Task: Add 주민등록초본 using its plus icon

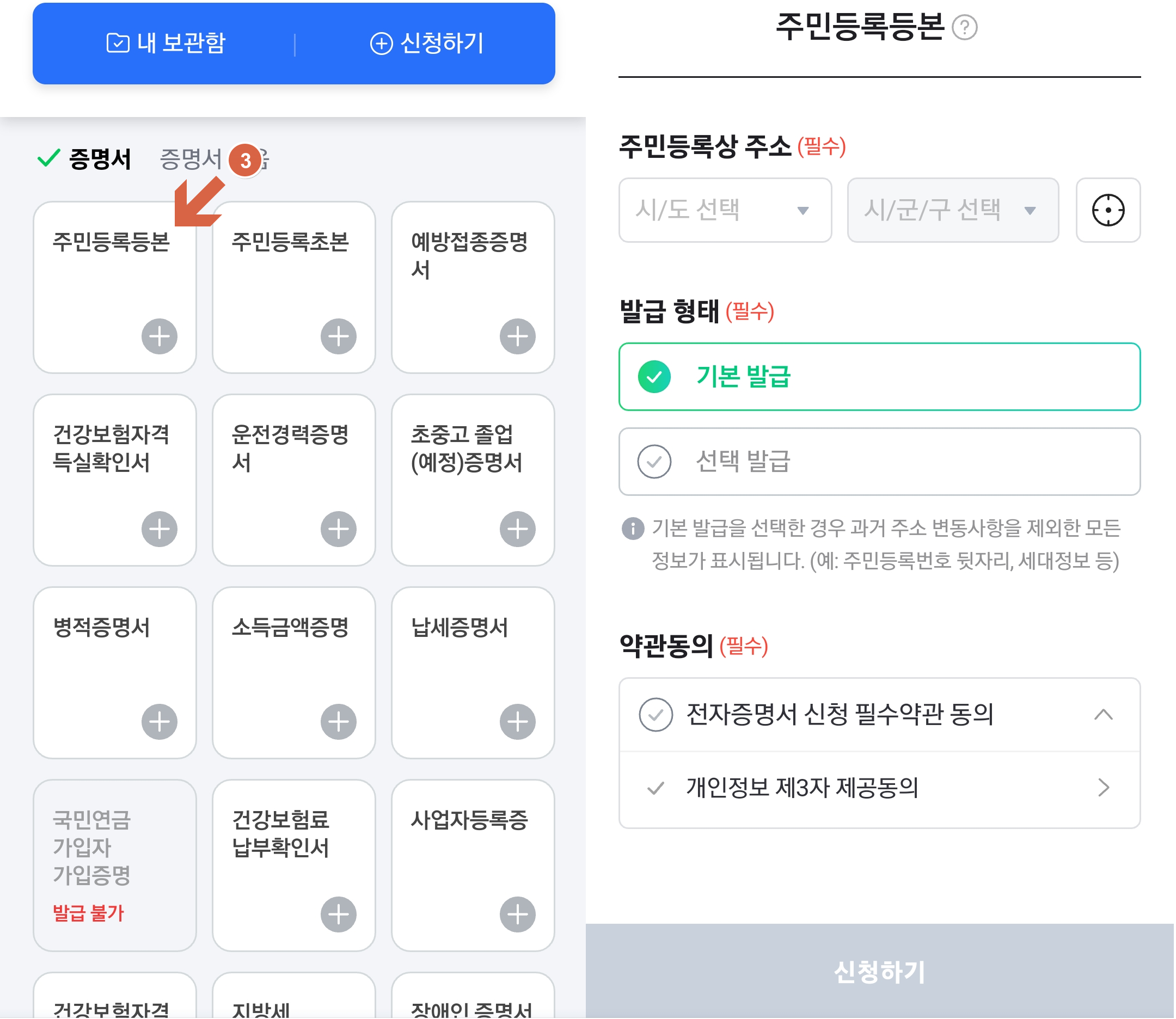Action: [x=338, y=336]
